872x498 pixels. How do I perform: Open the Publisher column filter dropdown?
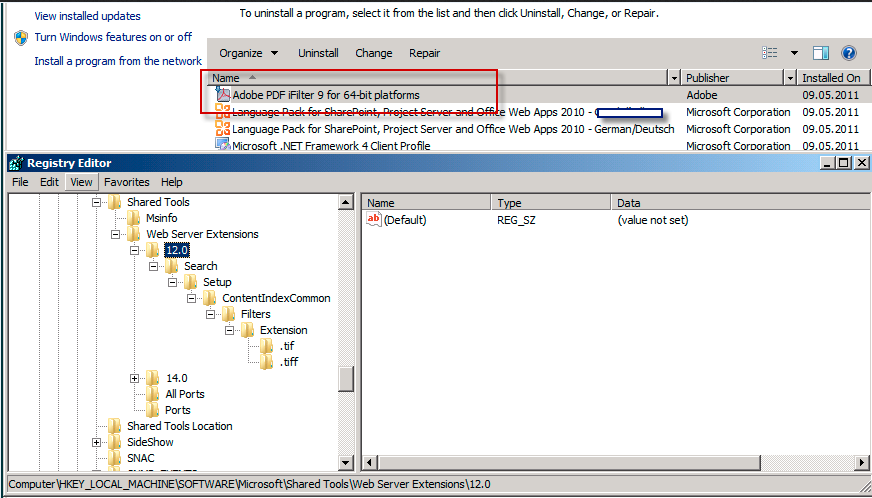point(791,78)
